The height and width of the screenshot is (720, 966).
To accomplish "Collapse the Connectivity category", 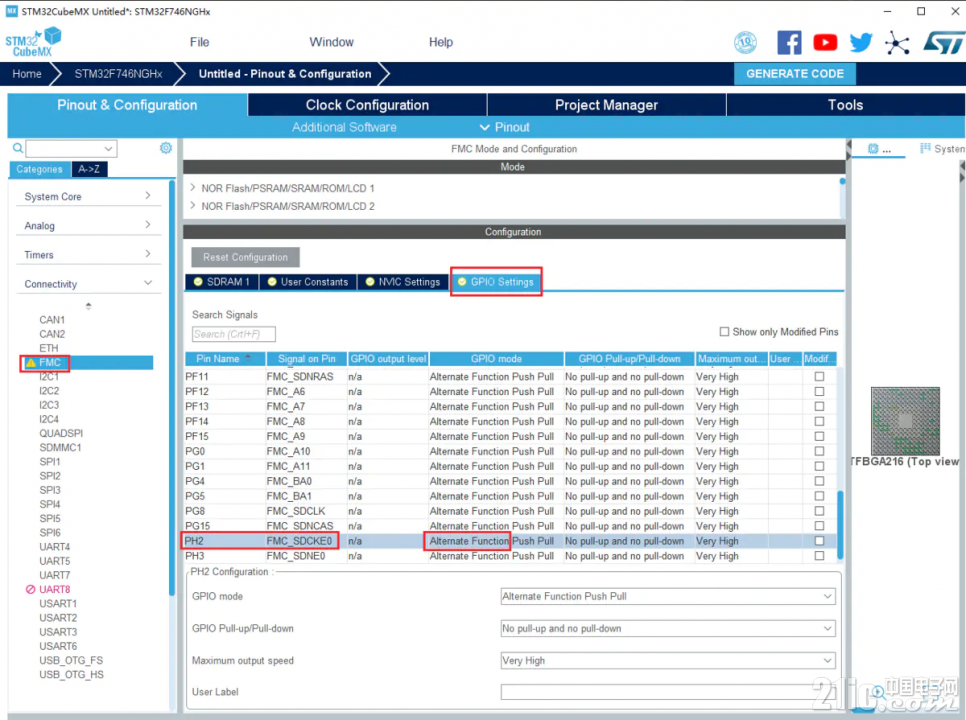I will click(87, 284).
